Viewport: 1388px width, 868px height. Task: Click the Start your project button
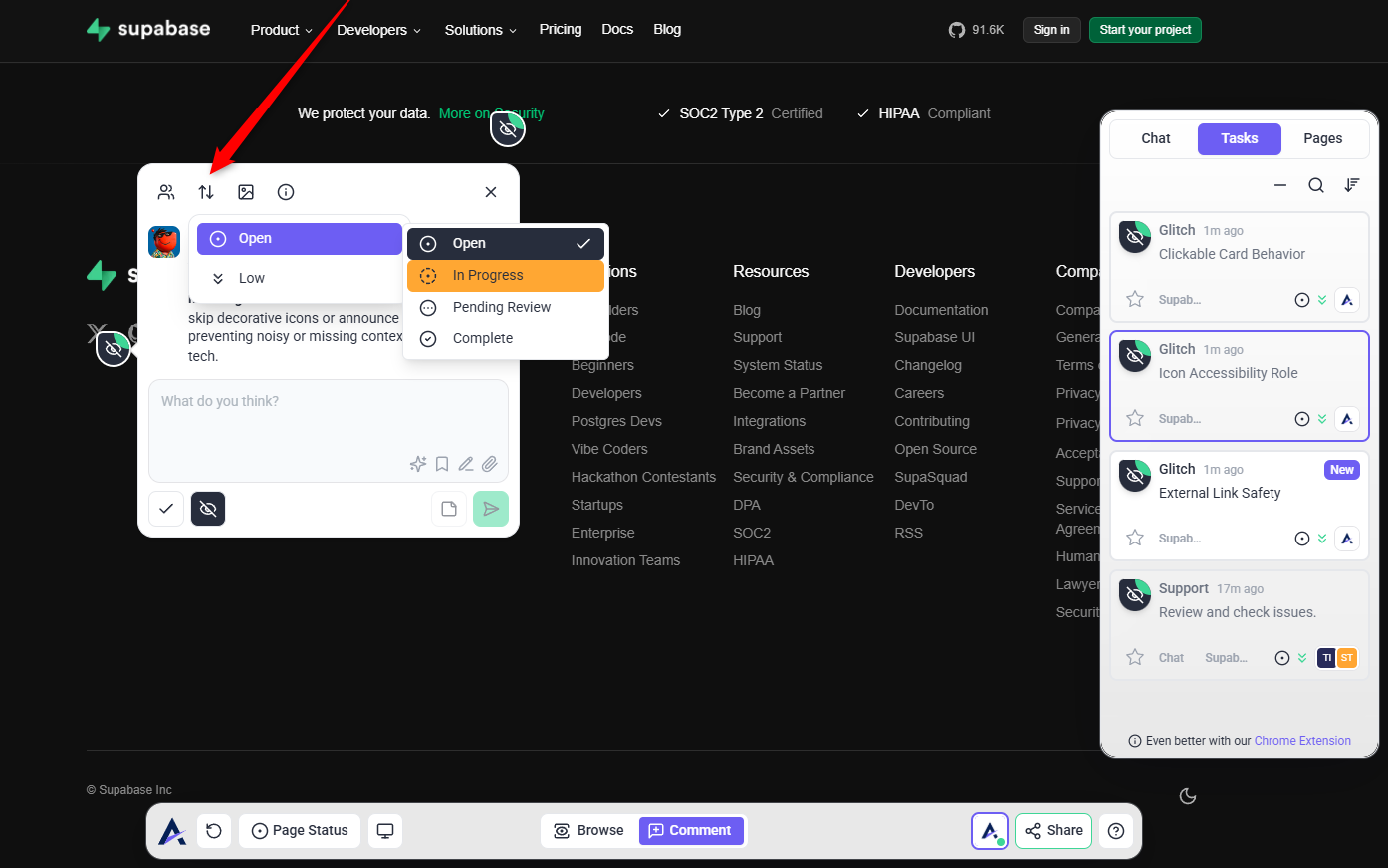pyautogui.click(x=1144, y=30)
